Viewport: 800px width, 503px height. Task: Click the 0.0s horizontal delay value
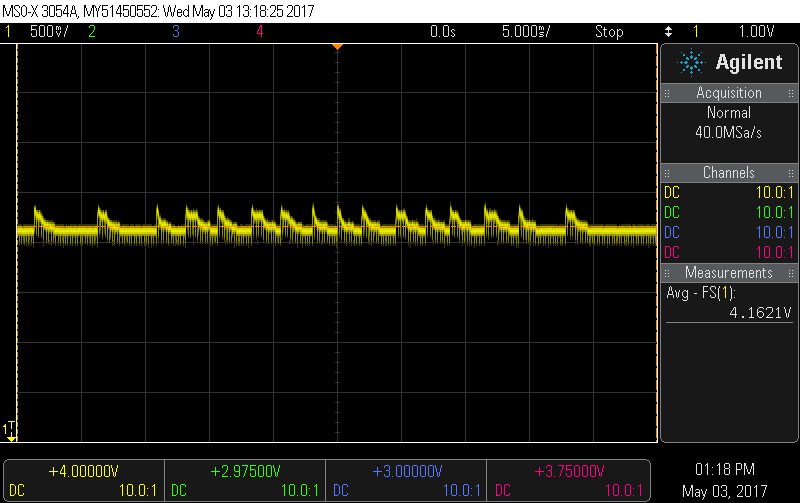point(442,32)
